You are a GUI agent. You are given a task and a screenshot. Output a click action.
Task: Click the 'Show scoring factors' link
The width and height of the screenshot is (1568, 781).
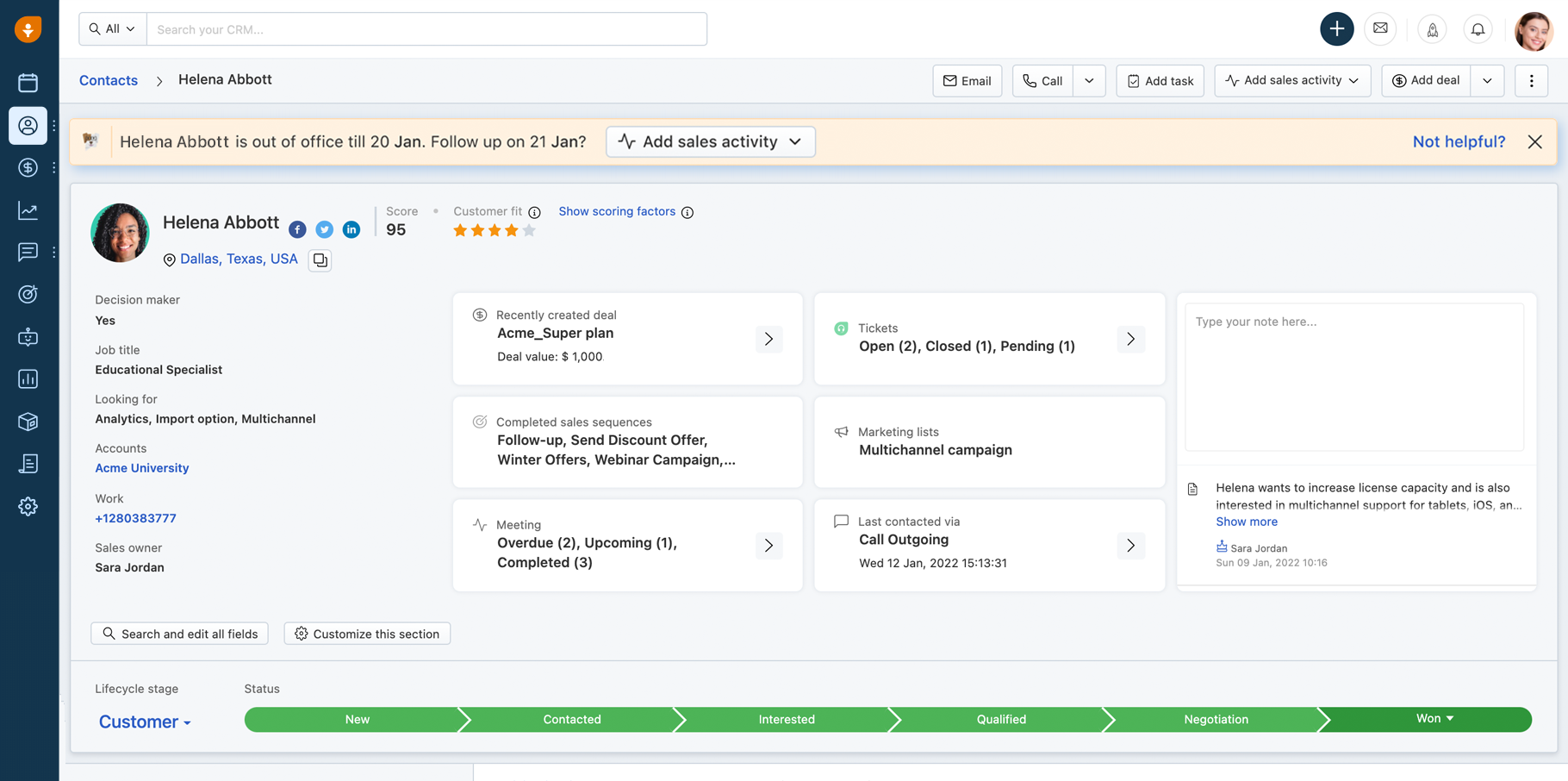[617, 211]
